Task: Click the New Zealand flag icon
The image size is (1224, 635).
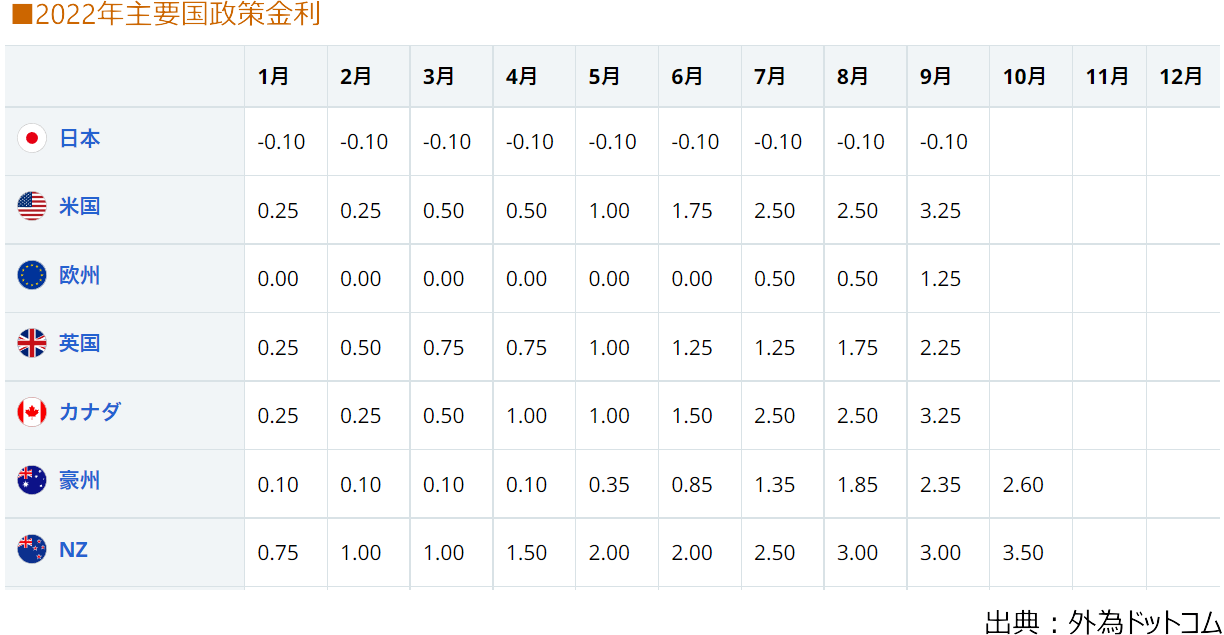Action: pyautogui.click(x=32, y=549)
